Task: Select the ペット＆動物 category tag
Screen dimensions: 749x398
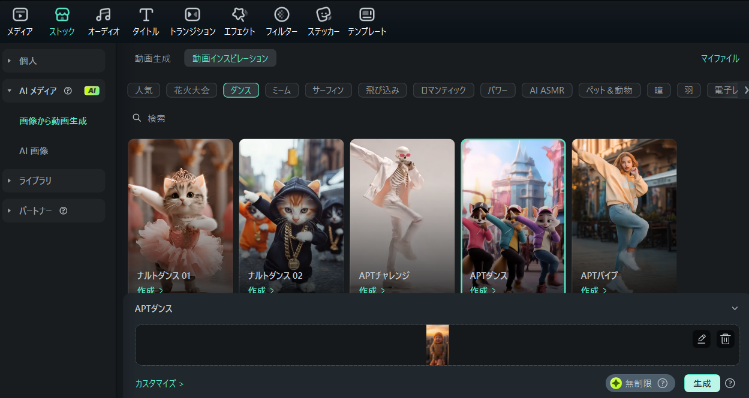Action: (x=610, y=90)
